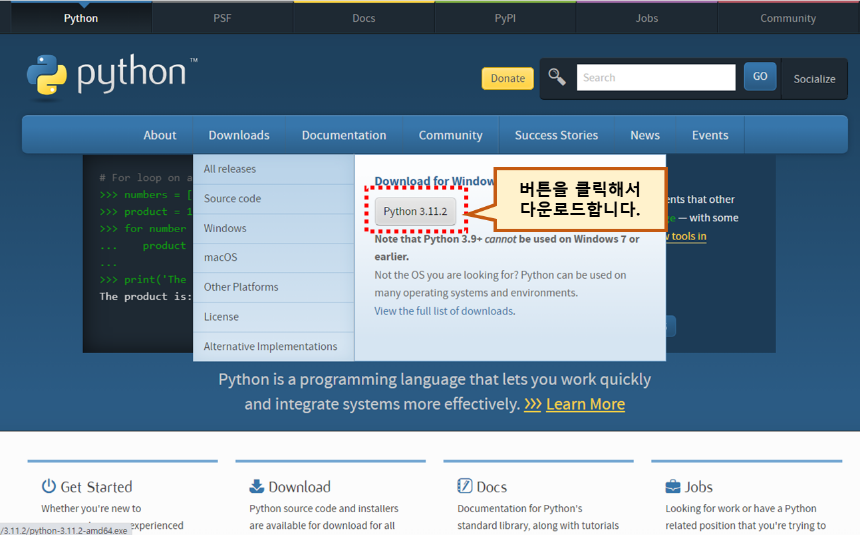This screenshot has width=860, height=535.
Task: Click the yellow Donate button
Action: [x=507, y=78]
